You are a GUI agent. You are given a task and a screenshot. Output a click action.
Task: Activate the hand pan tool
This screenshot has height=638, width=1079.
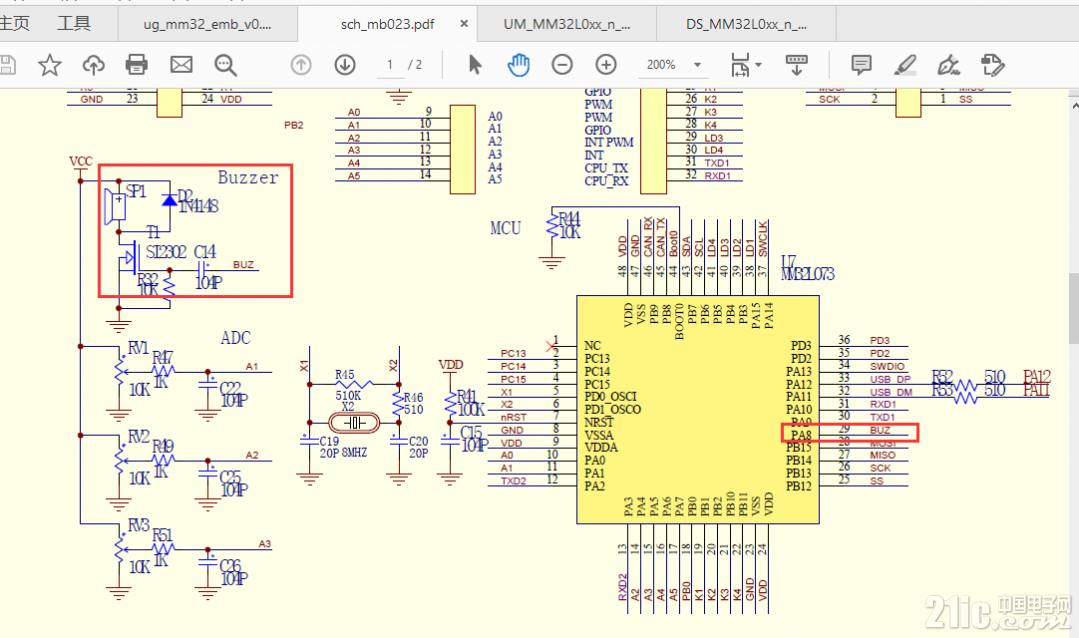(518, 65)
